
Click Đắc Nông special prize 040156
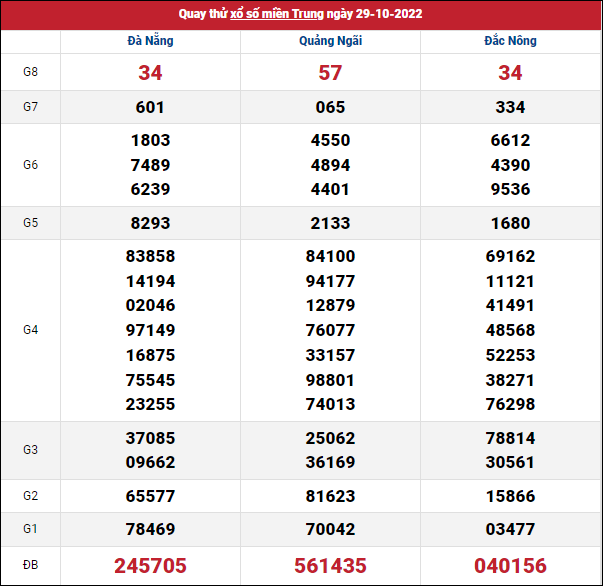pos(510,565)
